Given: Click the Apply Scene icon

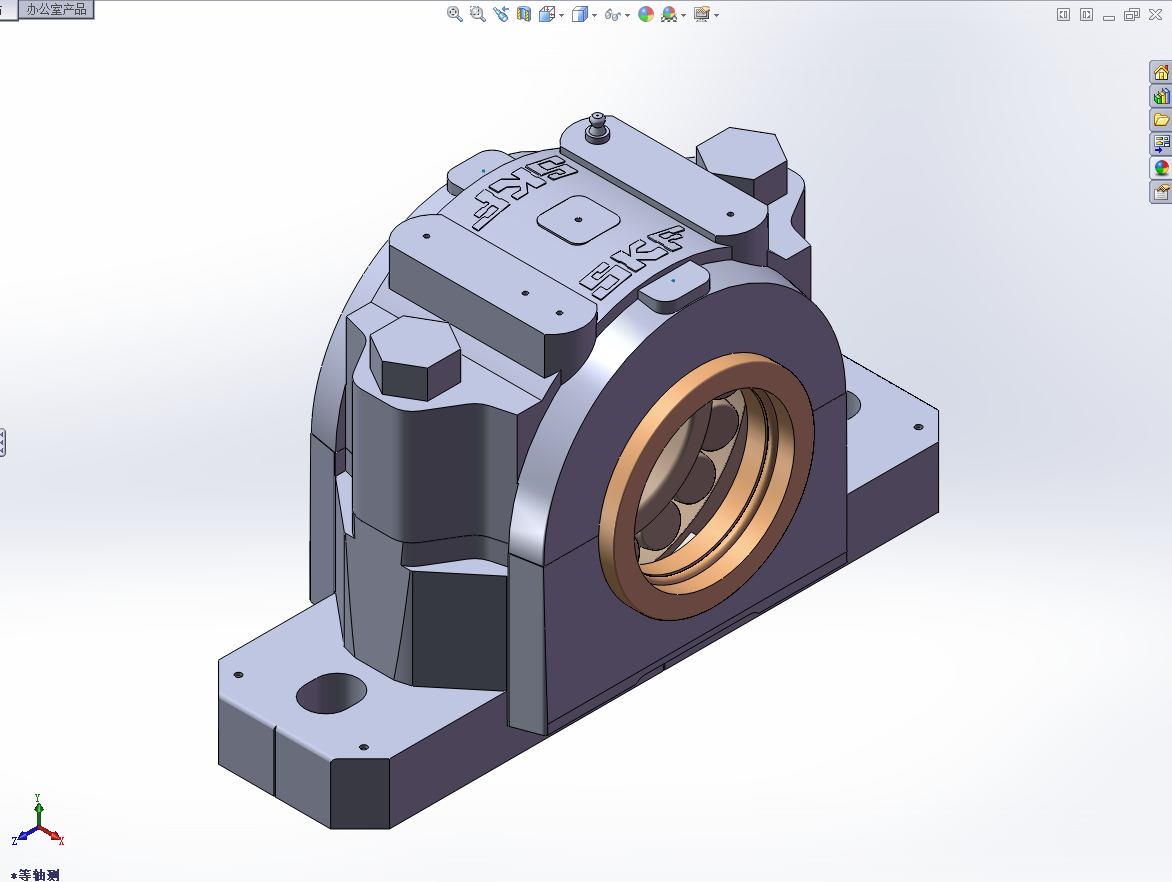Looking at the screenshot, I should tap(669, 14).
